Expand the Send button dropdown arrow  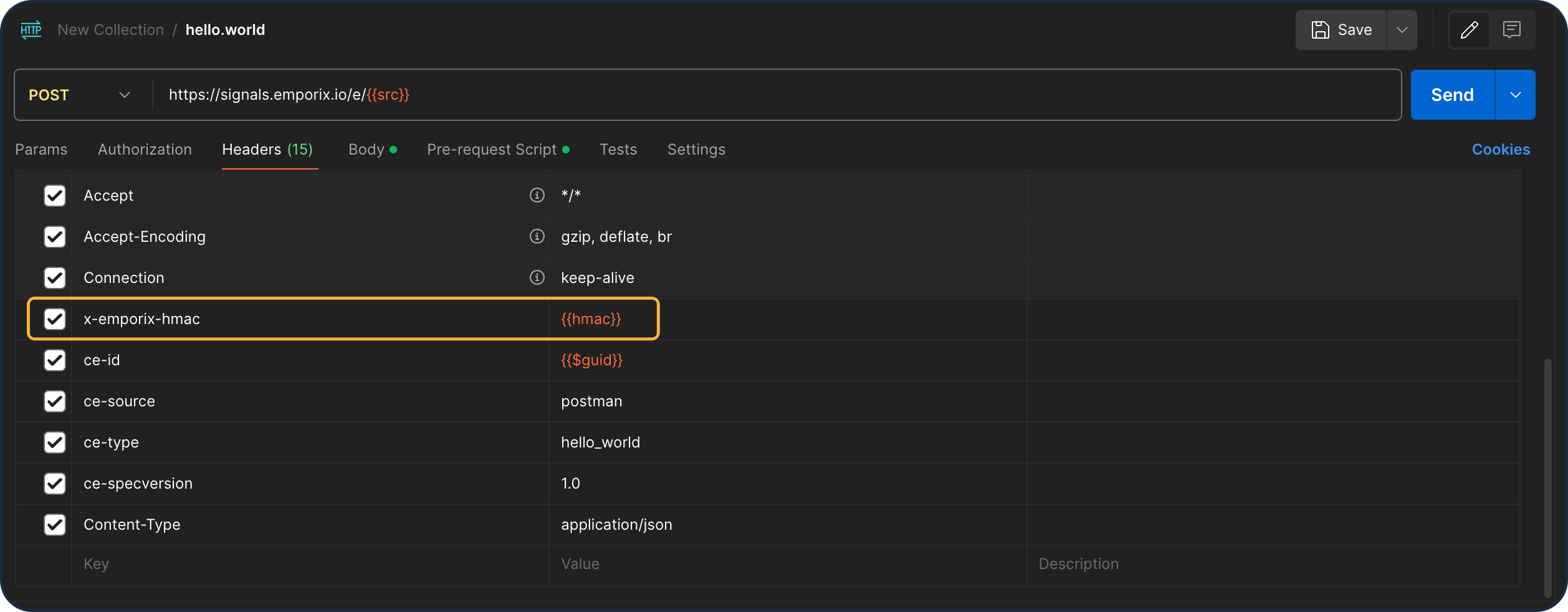[1515, 95]
